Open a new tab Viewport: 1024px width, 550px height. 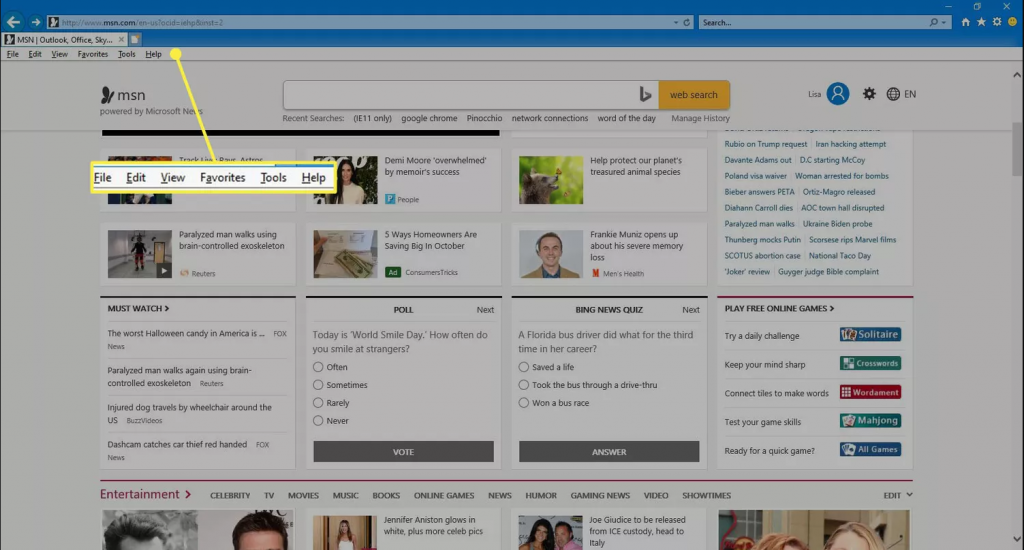[x=135, y=40]
